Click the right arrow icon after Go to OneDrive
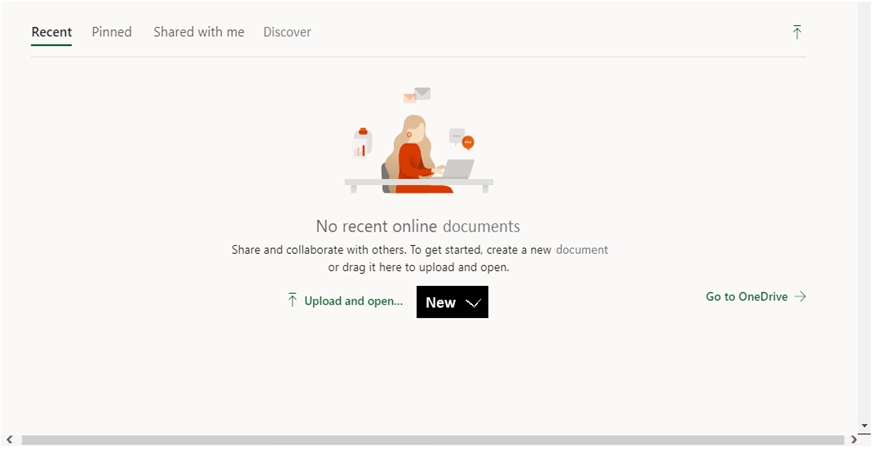 [x=800, y=297]
